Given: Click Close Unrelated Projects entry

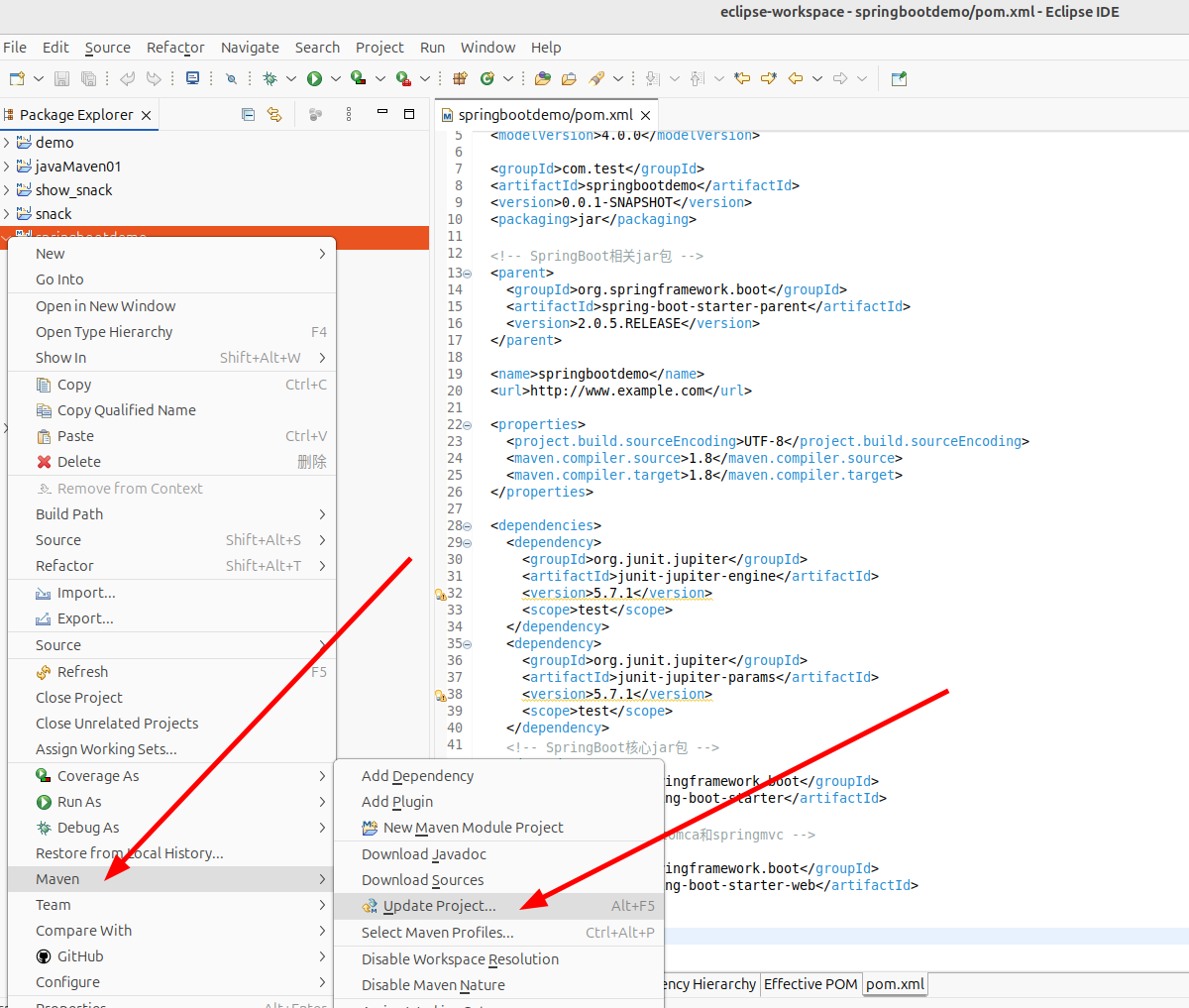Looking at the screenshot, I should [x=171, y=724].
